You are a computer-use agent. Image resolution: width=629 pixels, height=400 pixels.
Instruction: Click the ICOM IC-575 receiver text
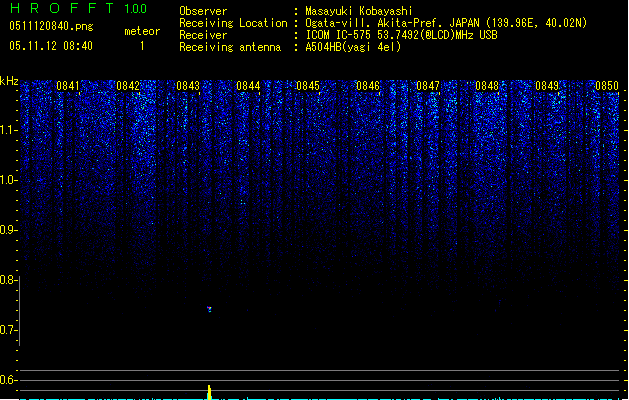point(401,35)
